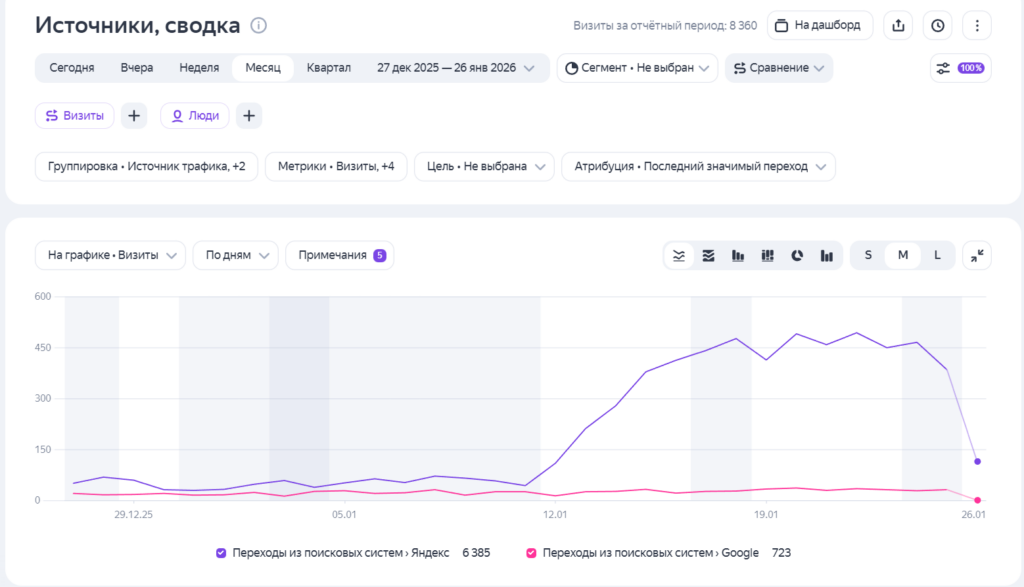Select the line chart view icon
The height and width of the screenshot is (587, 1024).
(679, 255)
